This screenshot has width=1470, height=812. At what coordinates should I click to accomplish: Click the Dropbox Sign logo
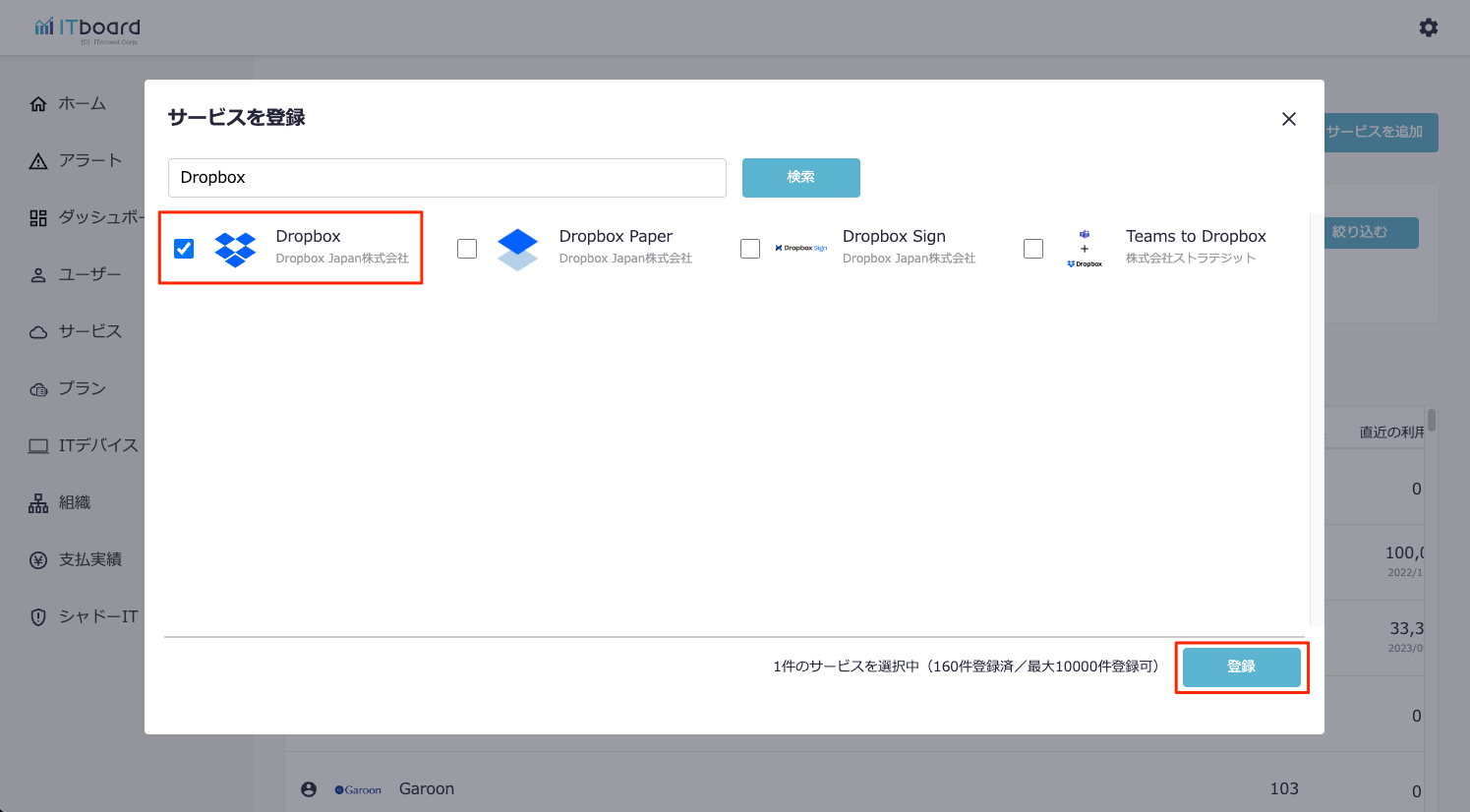pos(800,249)
